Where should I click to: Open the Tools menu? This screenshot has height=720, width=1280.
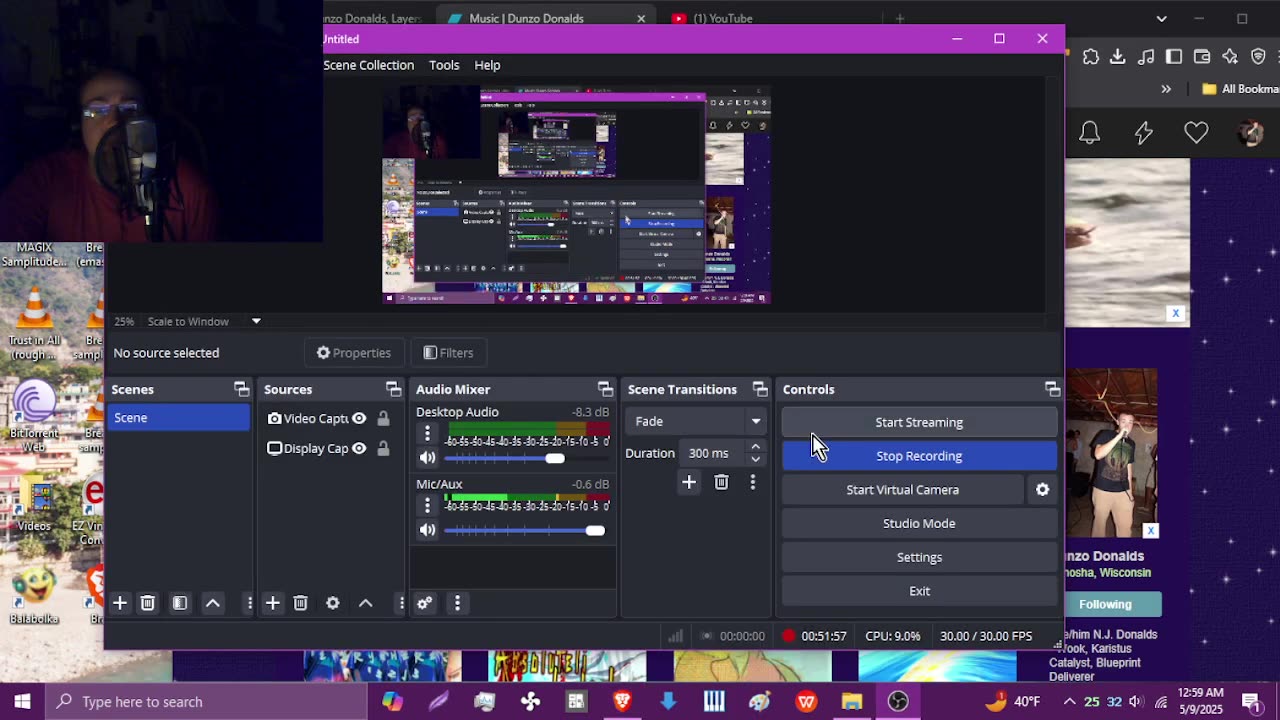tap(444, 65)
